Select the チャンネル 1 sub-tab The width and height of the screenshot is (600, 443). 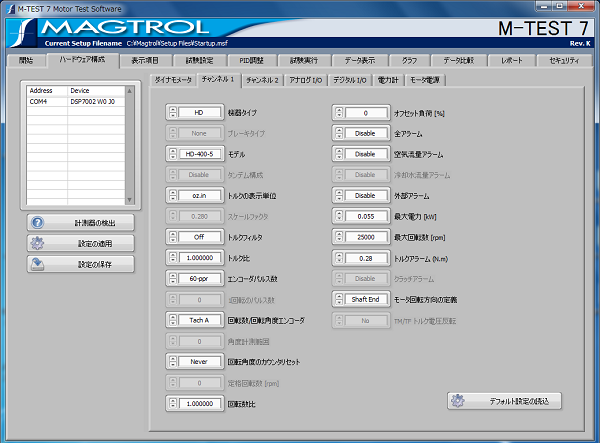tap(218, 79)
